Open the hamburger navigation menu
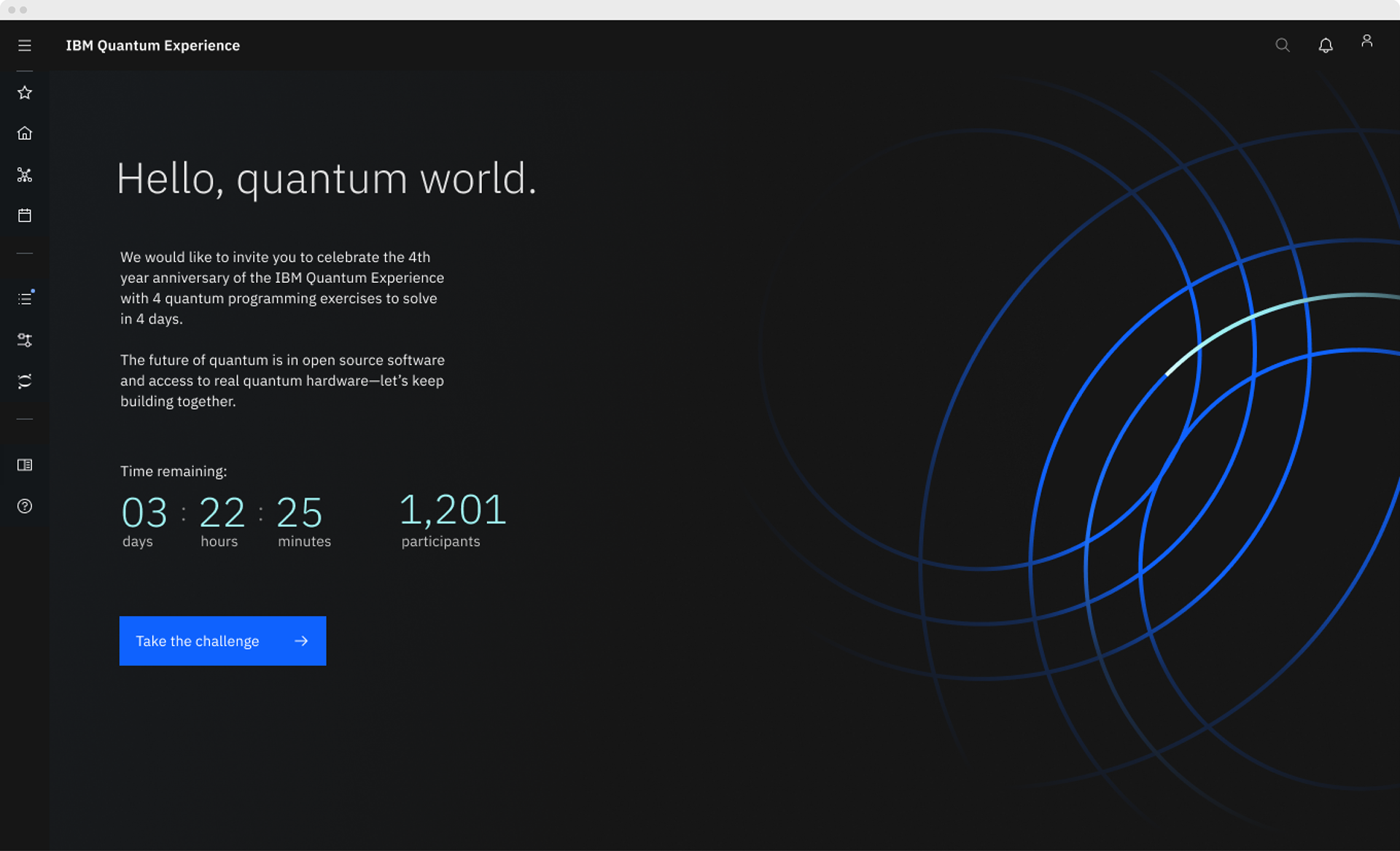This screenshot has height=851, width=1400. pos(25,45)
